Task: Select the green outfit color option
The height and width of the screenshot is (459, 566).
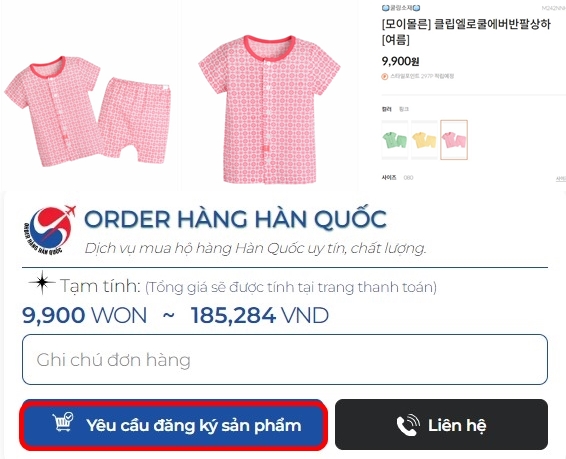Action: [395, 140]
